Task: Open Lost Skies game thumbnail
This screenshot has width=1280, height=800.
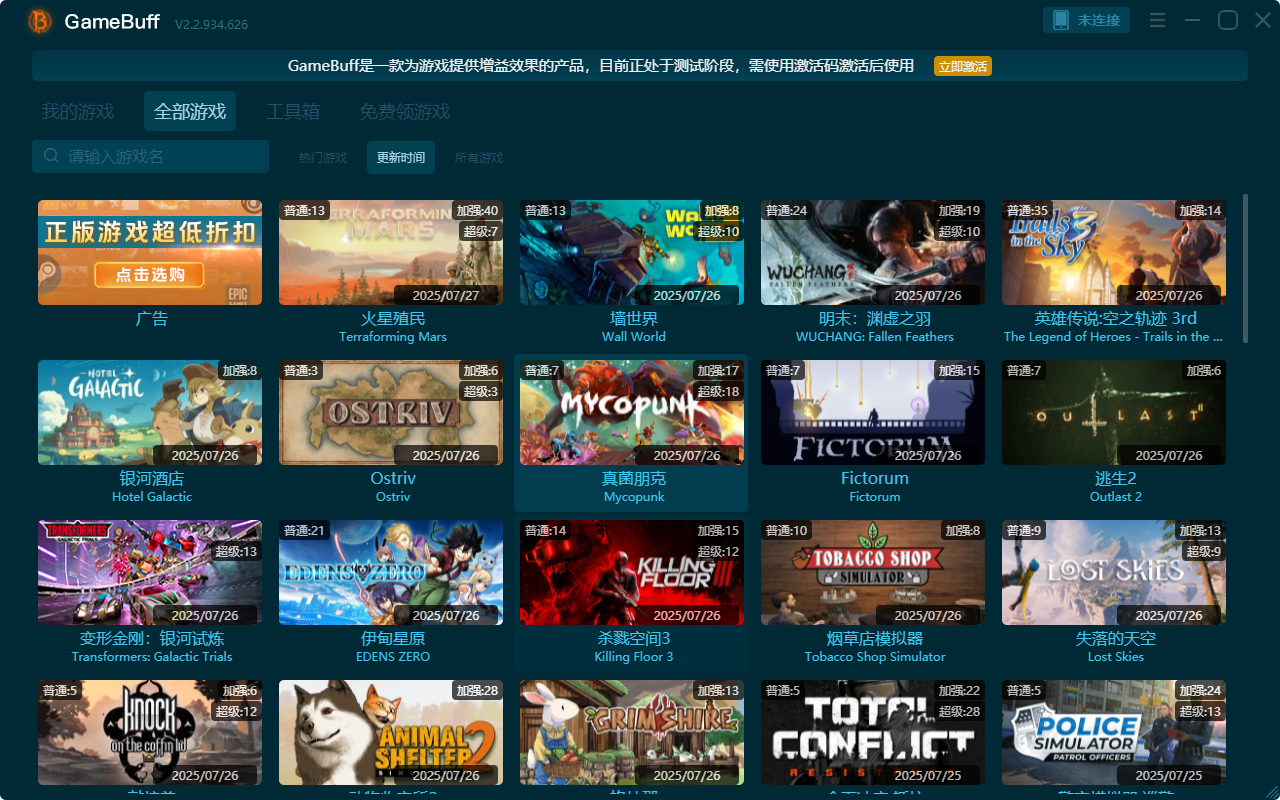Action: pyautogui.click(x=1114, y=572)
